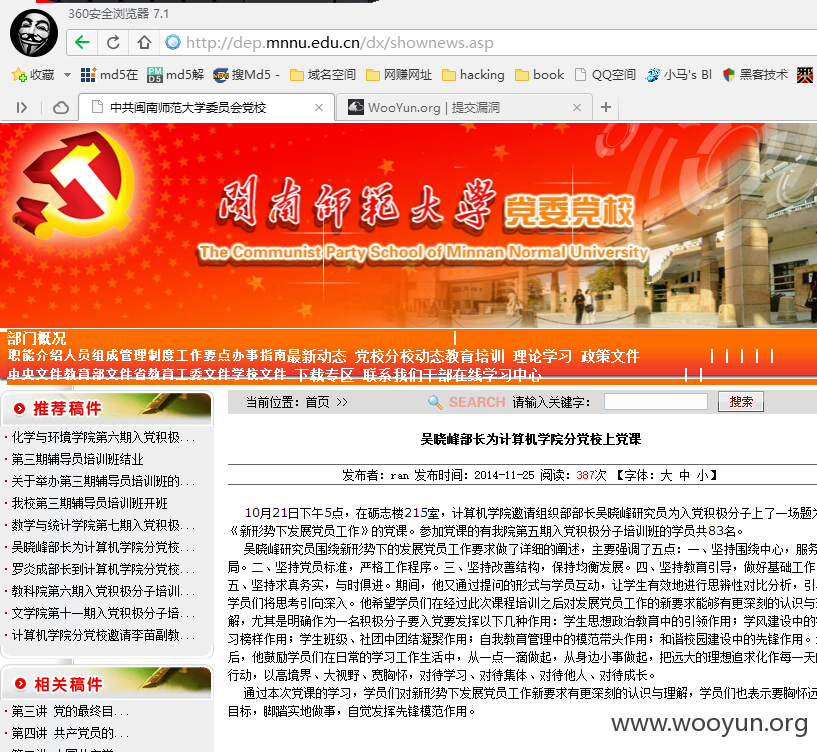Click the site globe icon in address bar
The height and width of the screenshot is (752, 817).
click(172, 42)
